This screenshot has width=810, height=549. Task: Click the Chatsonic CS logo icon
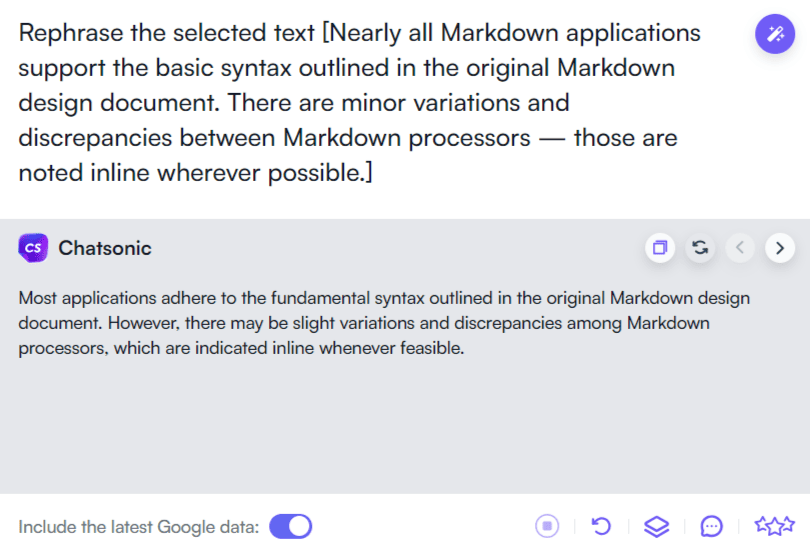(x=33, y=248)
